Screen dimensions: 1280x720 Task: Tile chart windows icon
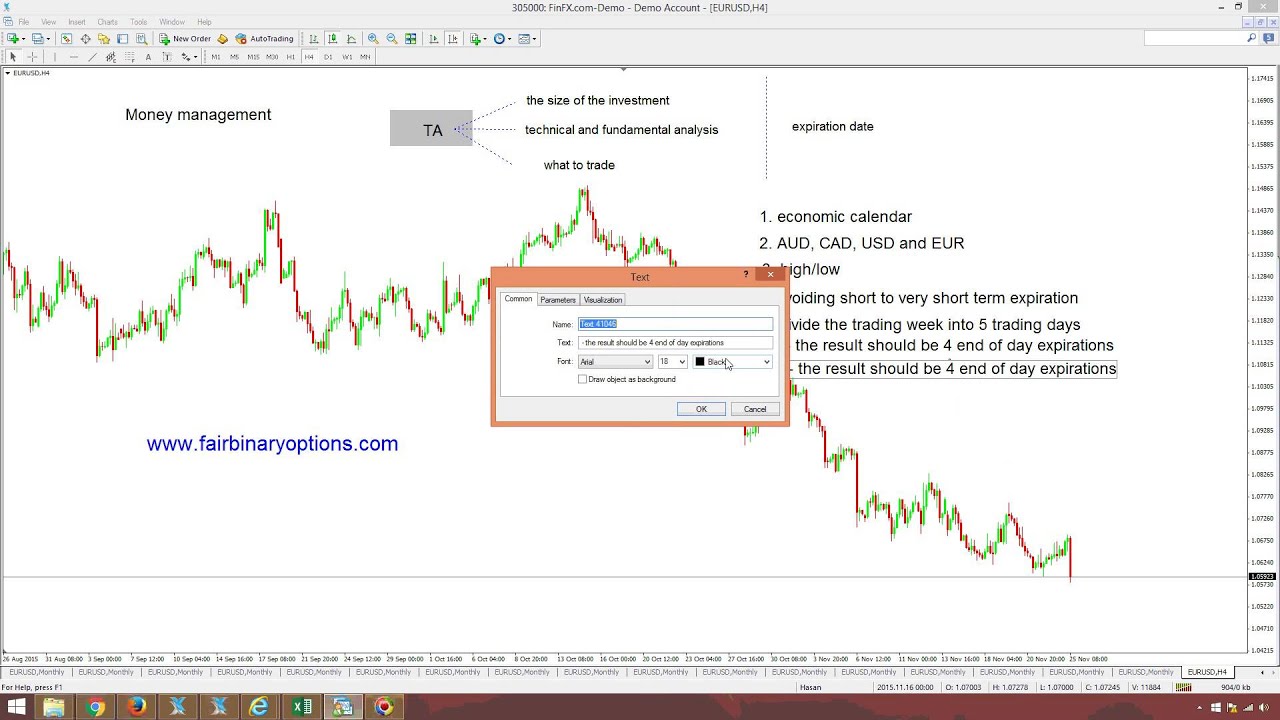[411, 39]
